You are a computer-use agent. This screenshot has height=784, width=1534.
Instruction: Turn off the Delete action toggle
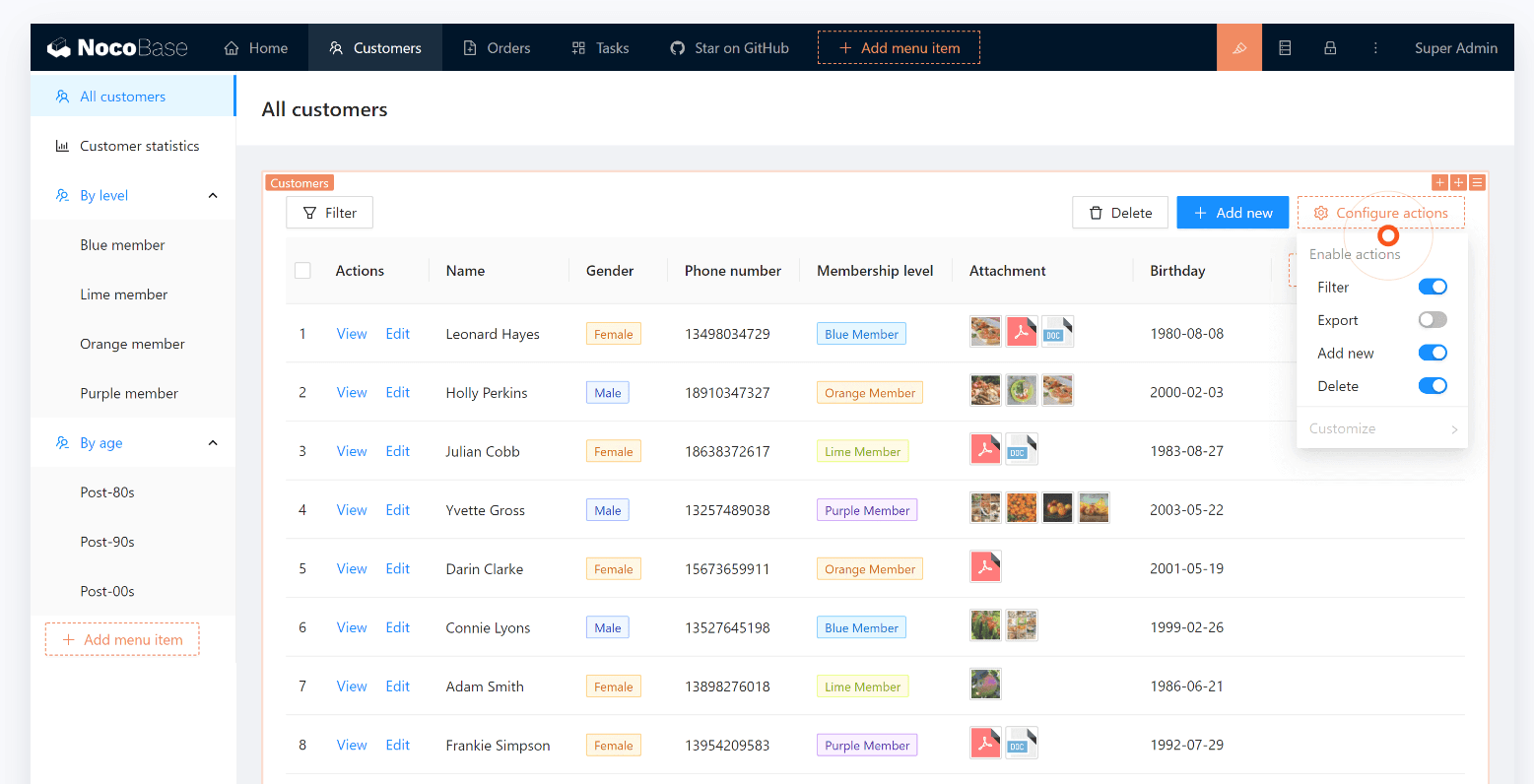tap(1433, 385)
